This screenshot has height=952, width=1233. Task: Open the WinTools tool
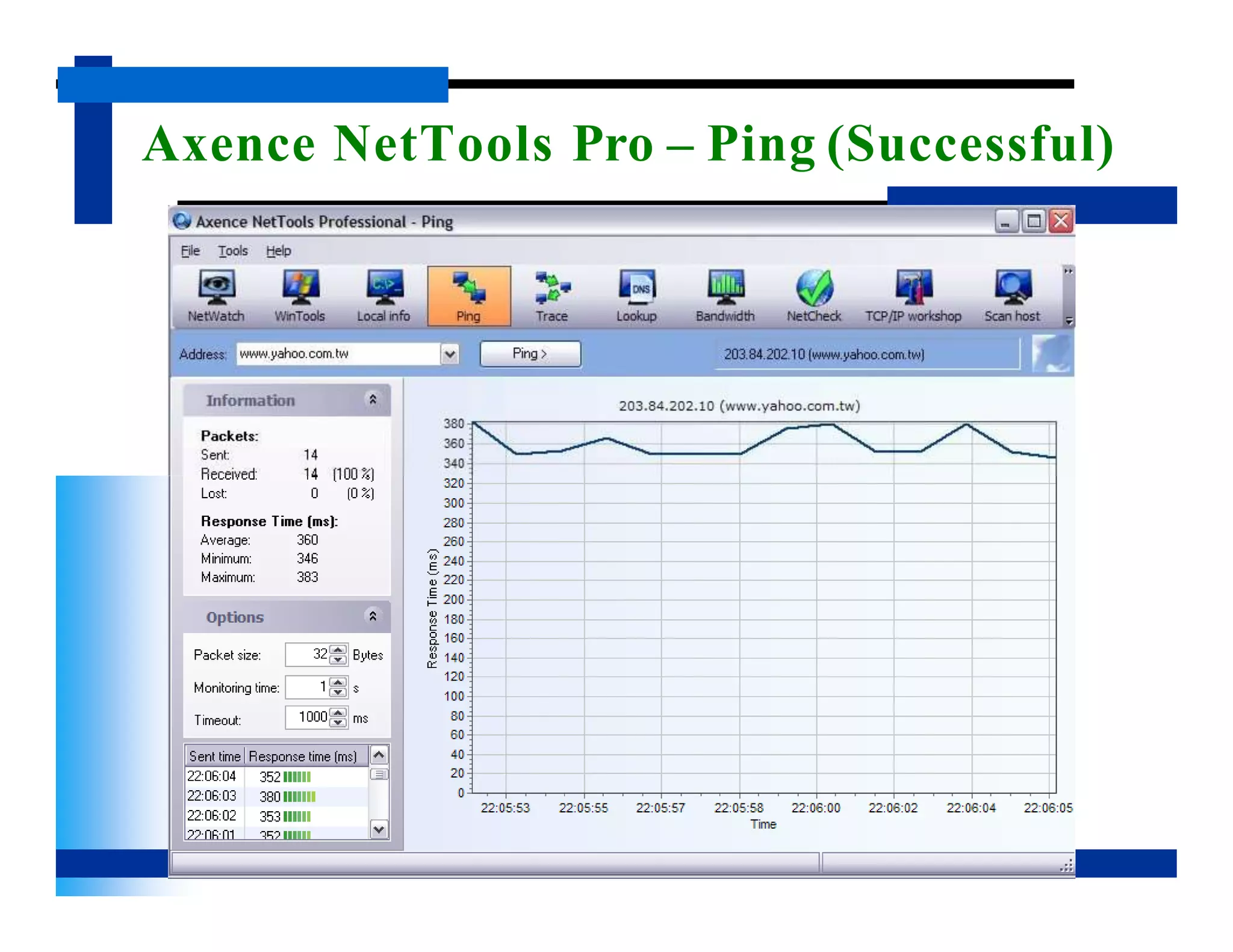[x=300, y=296]
